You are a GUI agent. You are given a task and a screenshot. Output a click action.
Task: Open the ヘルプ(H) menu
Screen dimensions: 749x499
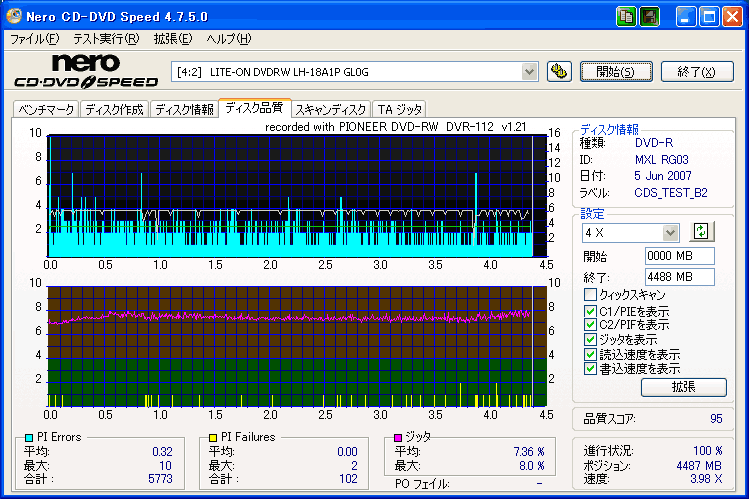pyautogui.click(x=228, y=39)
